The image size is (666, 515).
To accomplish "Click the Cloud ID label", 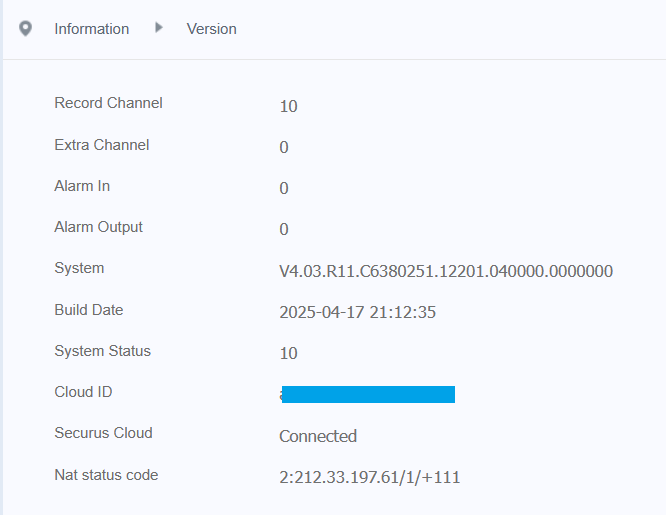I will click(x=83, y=392).
